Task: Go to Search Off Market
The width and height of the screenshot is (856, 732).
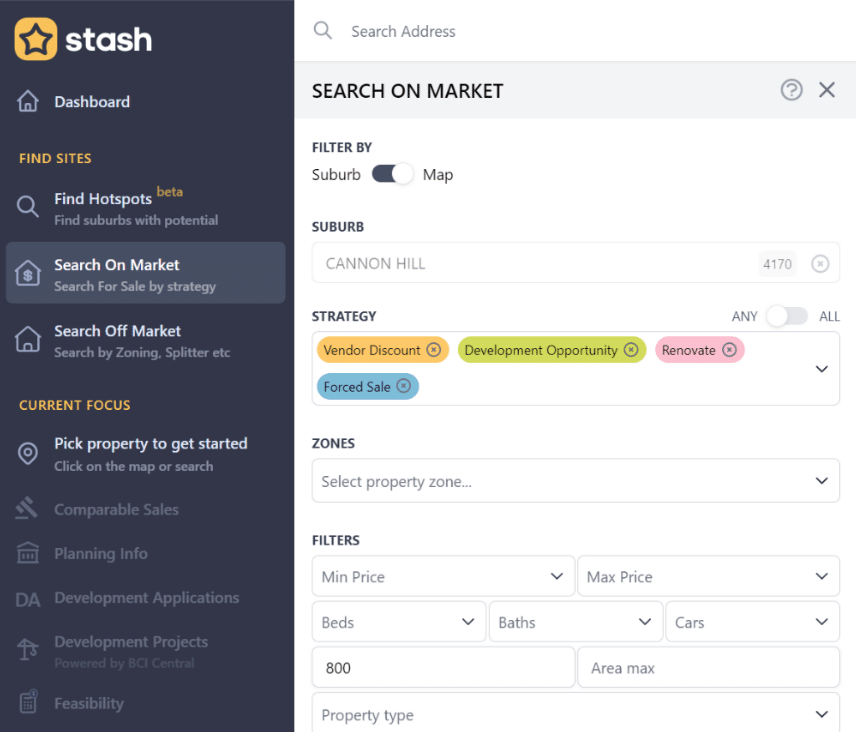Action: click(x=117, y=331)
